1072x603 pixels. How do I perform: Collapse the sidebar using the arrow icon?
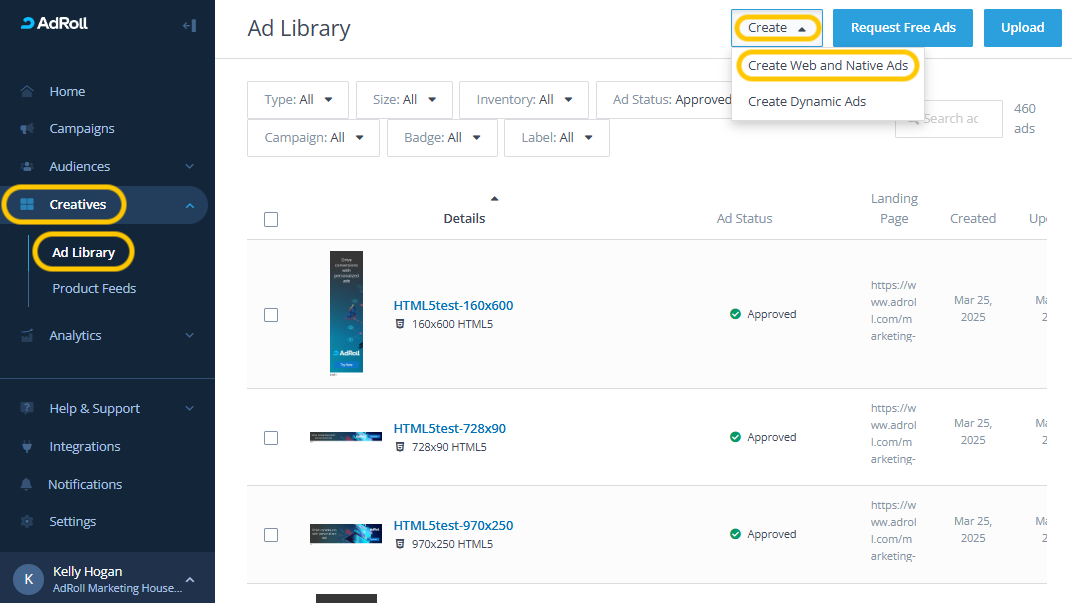pyautogui.click(x=189, y=25)
